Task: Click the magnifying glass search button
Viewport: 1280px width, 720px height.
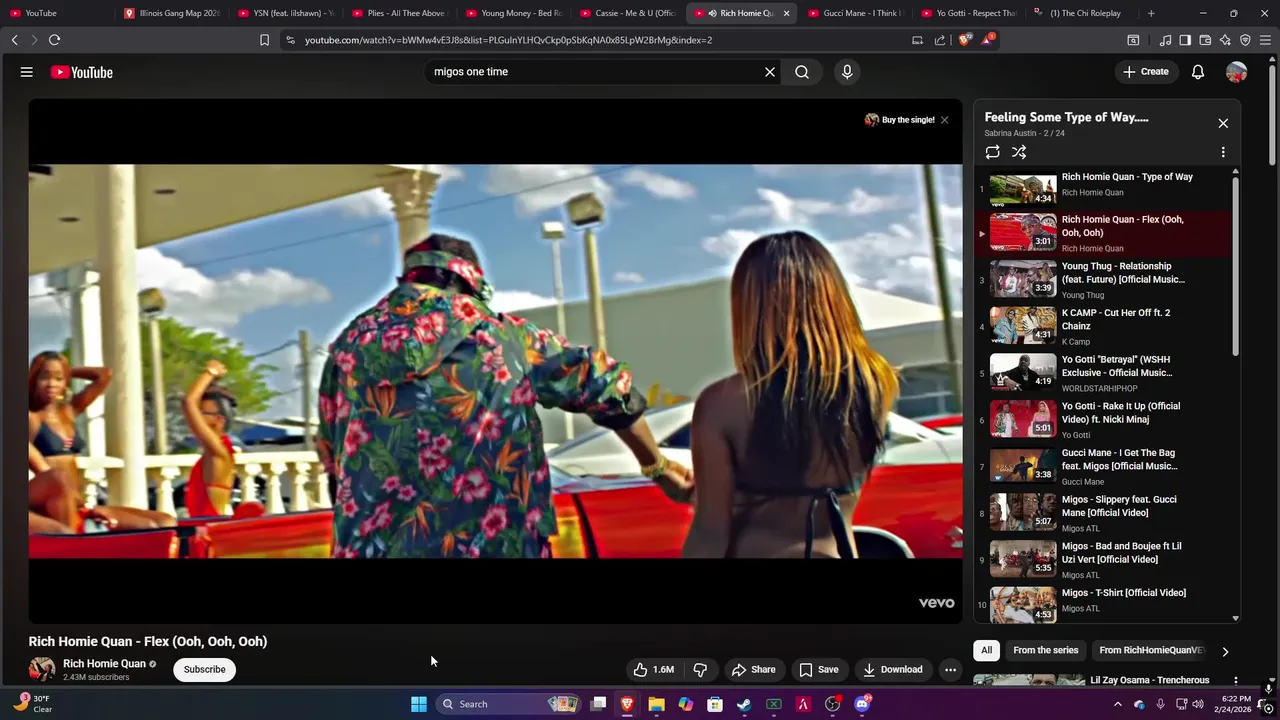Action: [x=802, y=72]
